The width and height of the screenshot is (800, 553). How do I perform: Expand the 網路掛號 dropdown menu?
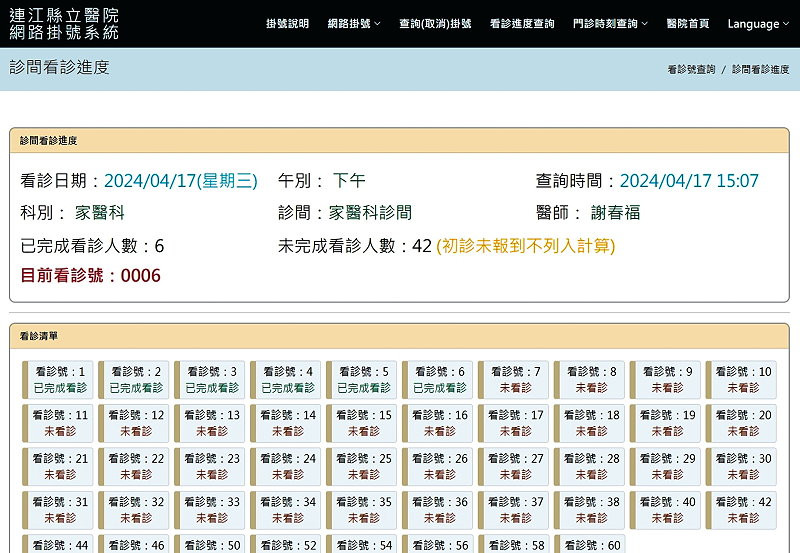point(354,23)
